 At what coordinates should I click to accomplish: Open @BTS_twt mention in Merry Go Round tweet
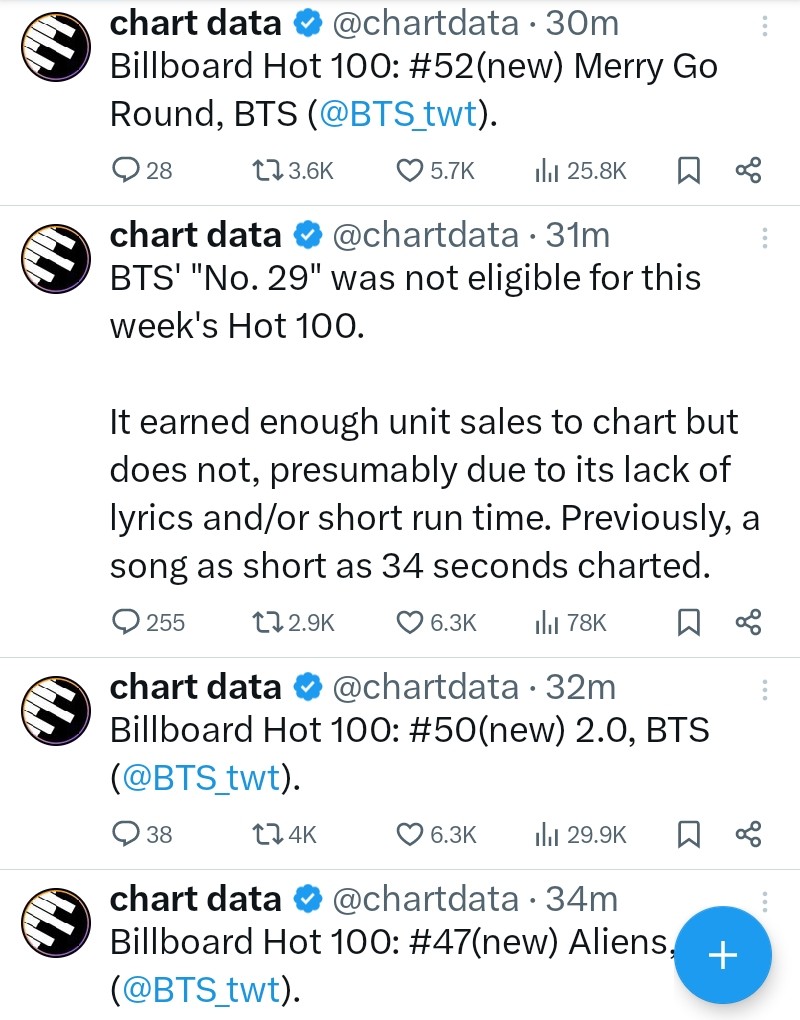[x=399, y=115]
